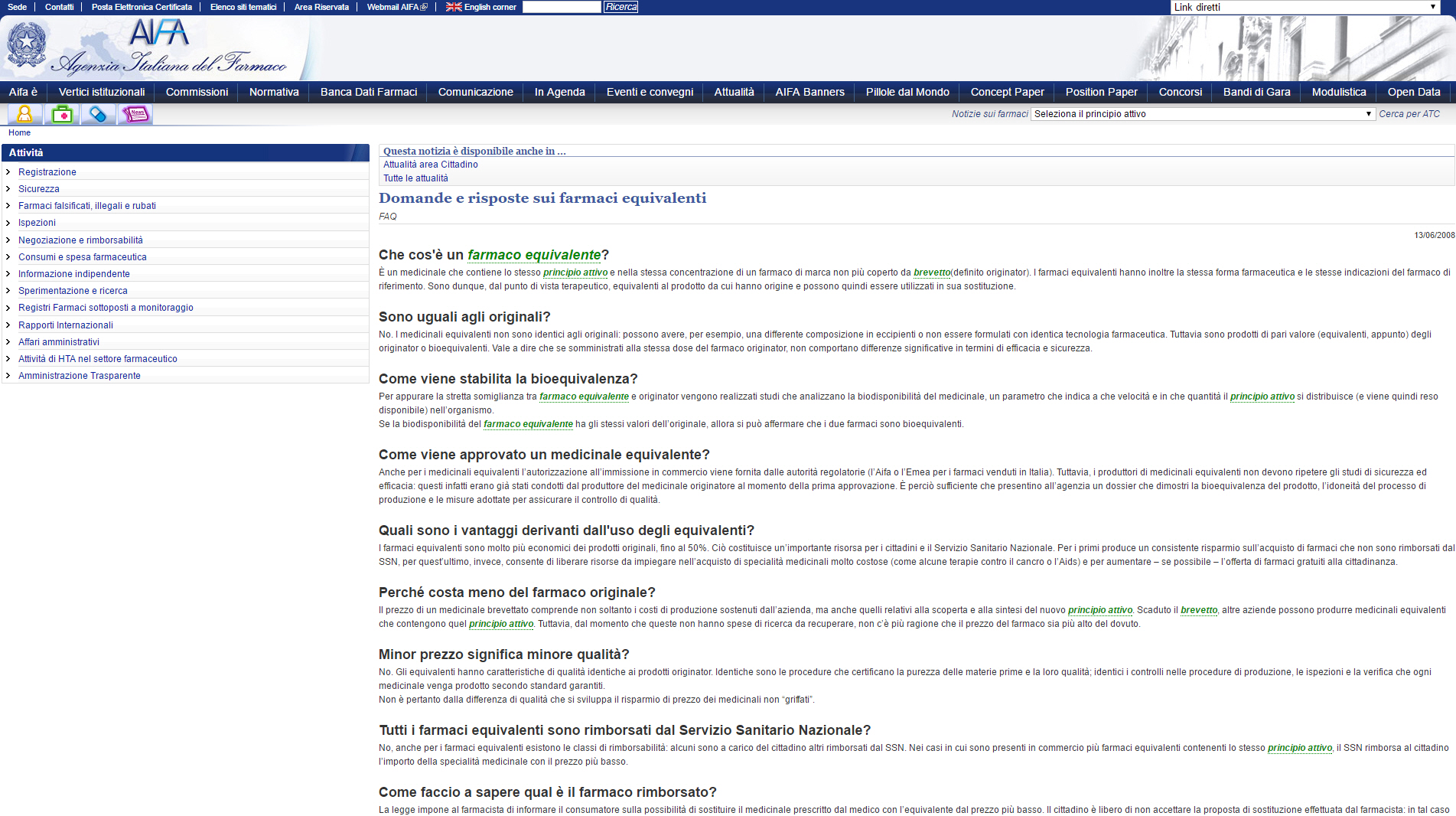
Task: Open the Concept Paper menu
Action: click(1007, 92)
